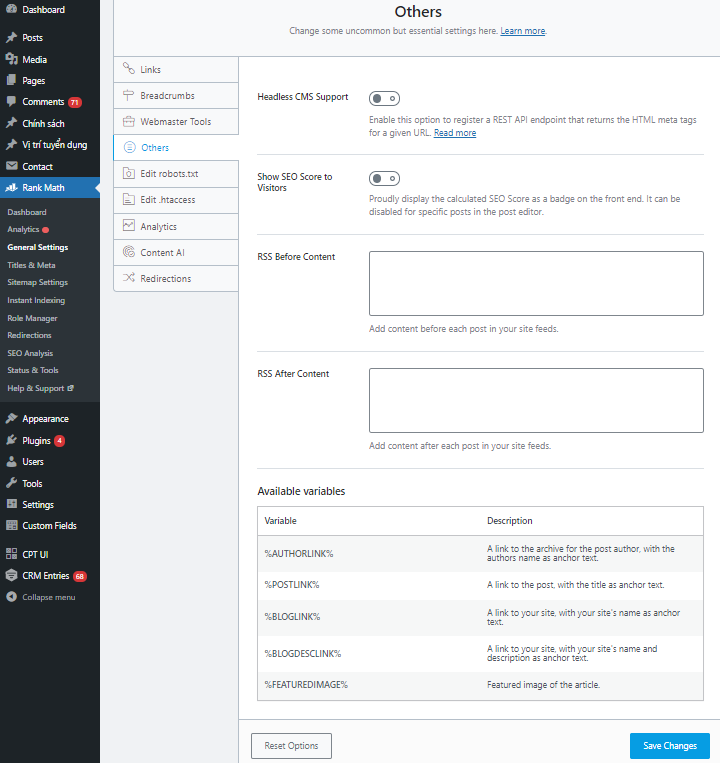
Task: Click the Links tab icon
Action: click(128, 69)
